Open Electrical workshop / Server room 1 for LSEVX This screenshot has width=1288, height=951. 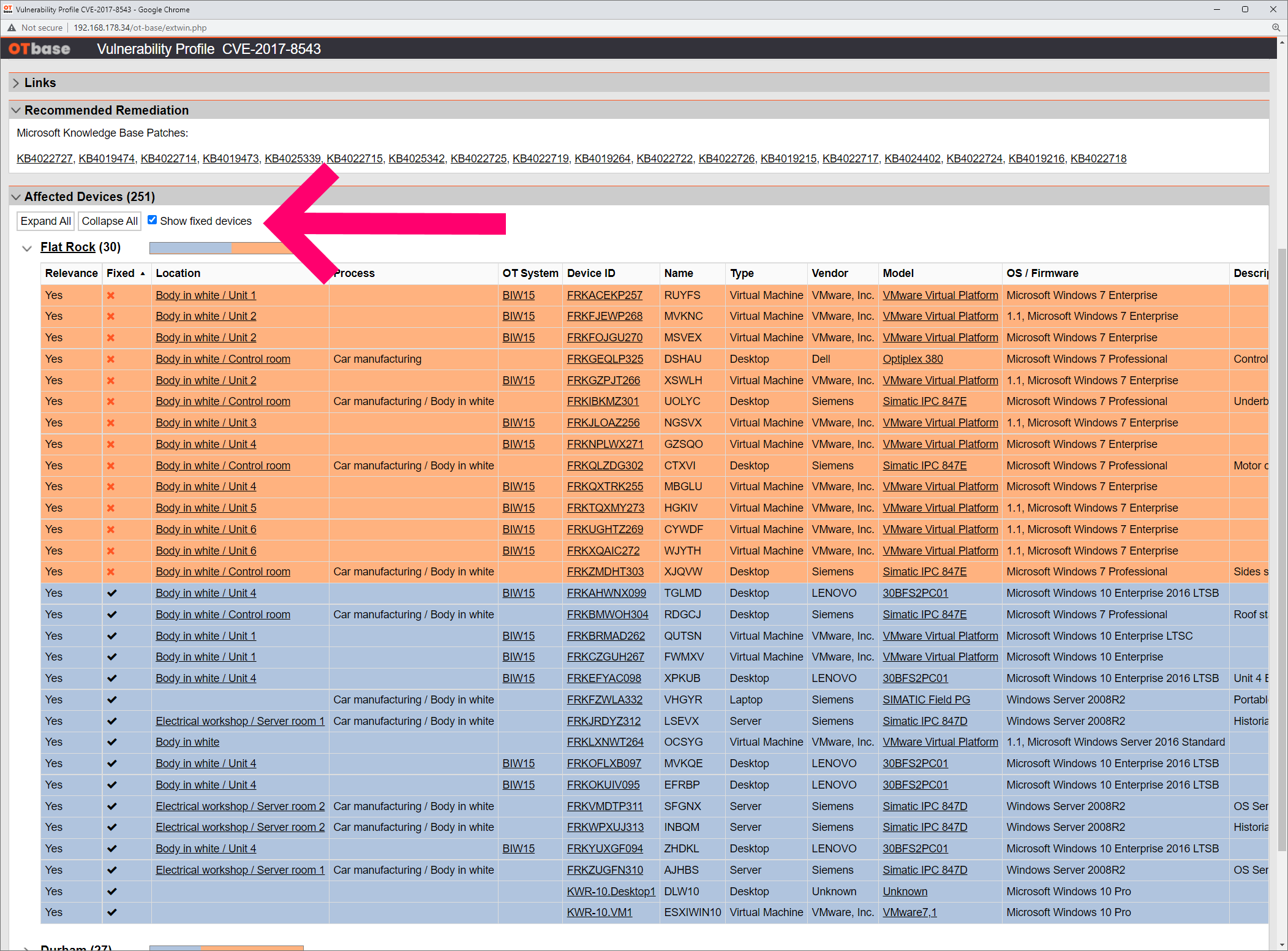coord(240,721)
